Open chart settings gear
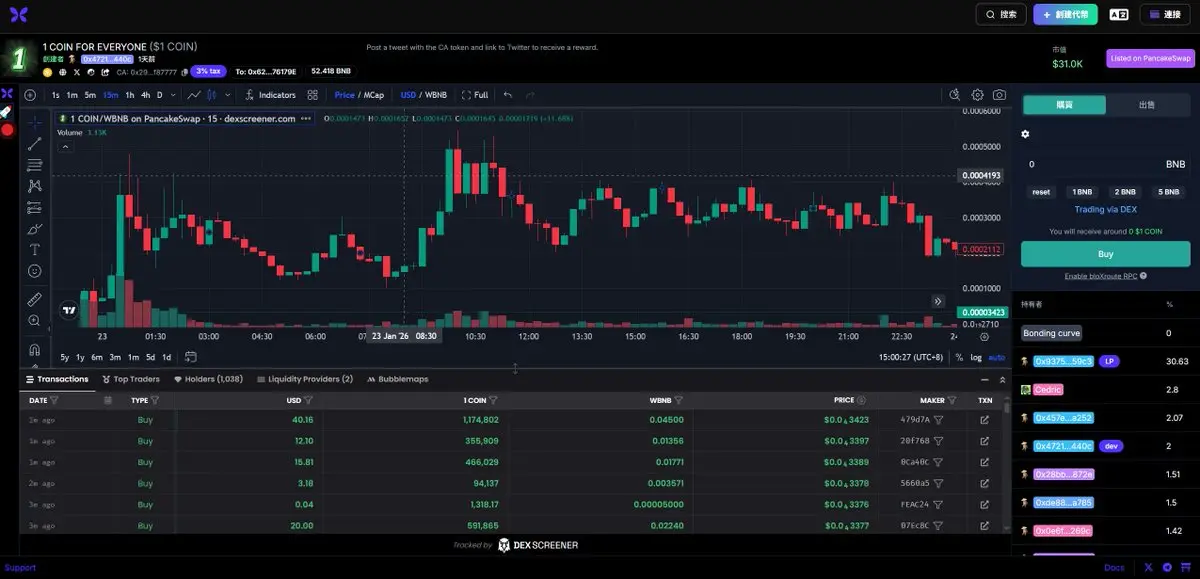Viewport: 1200px width, 579px height. 978,95
